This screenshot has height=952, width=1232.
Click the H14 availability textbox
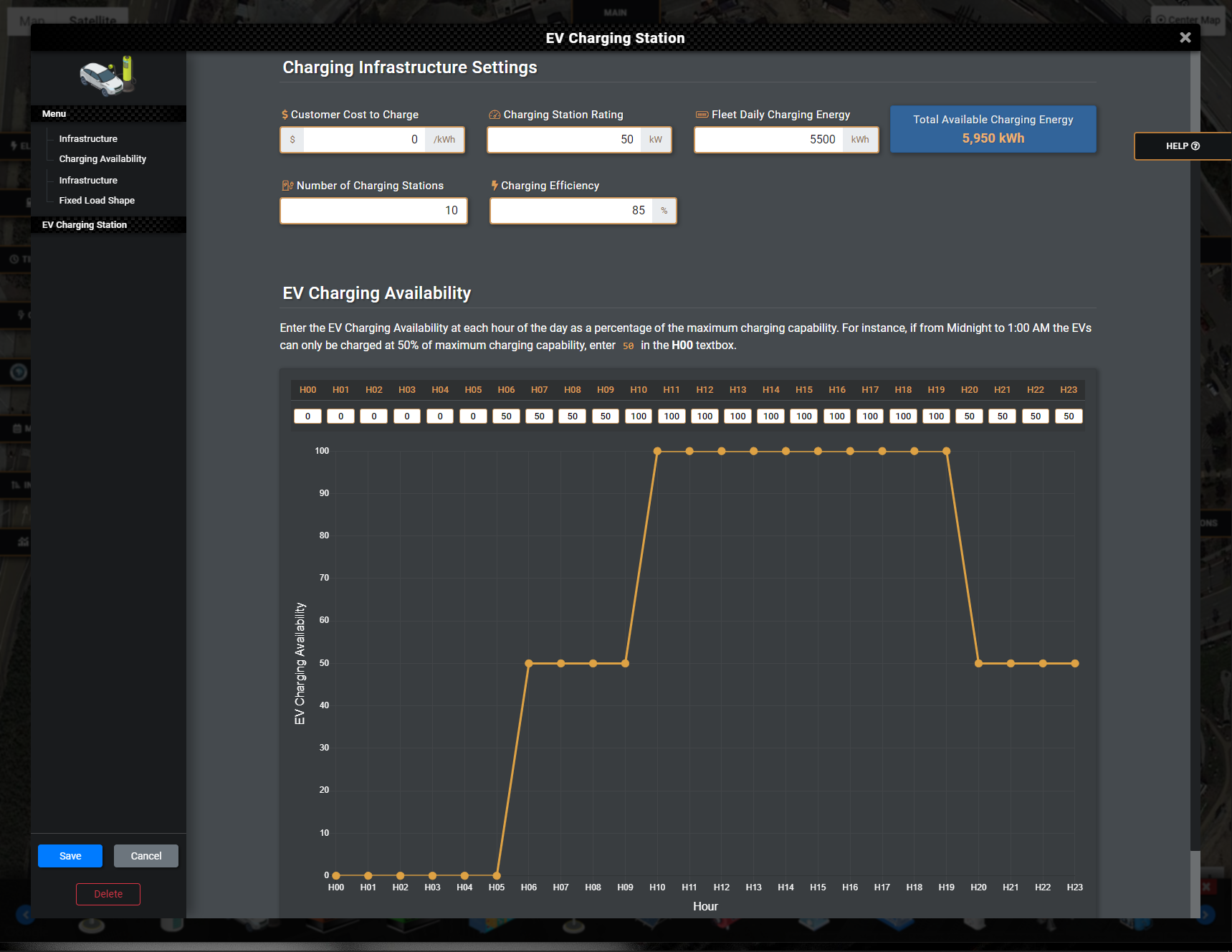(771, 416)
